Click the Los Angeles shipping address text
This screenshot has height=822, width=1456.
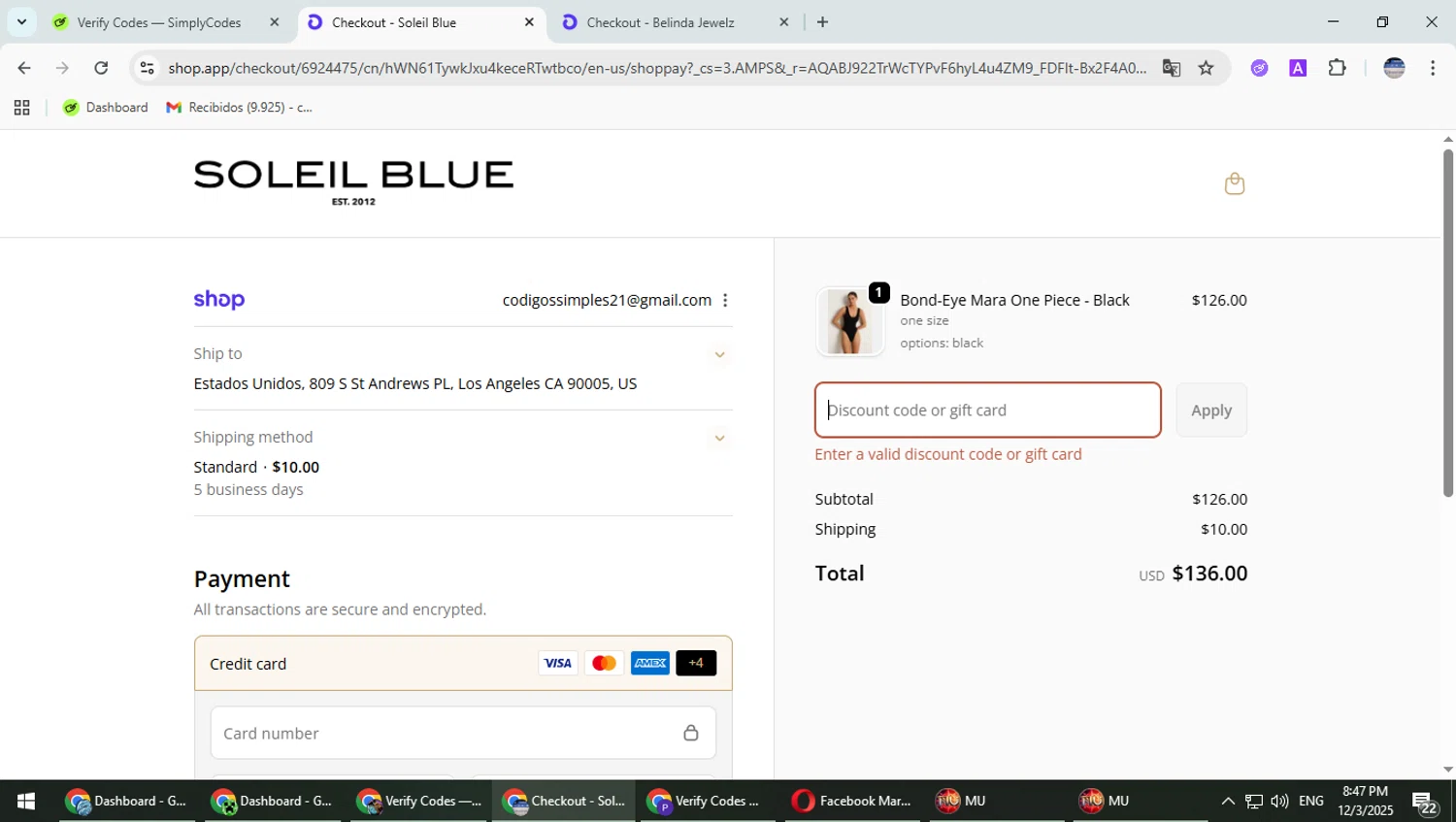click(x=415, y=383)
